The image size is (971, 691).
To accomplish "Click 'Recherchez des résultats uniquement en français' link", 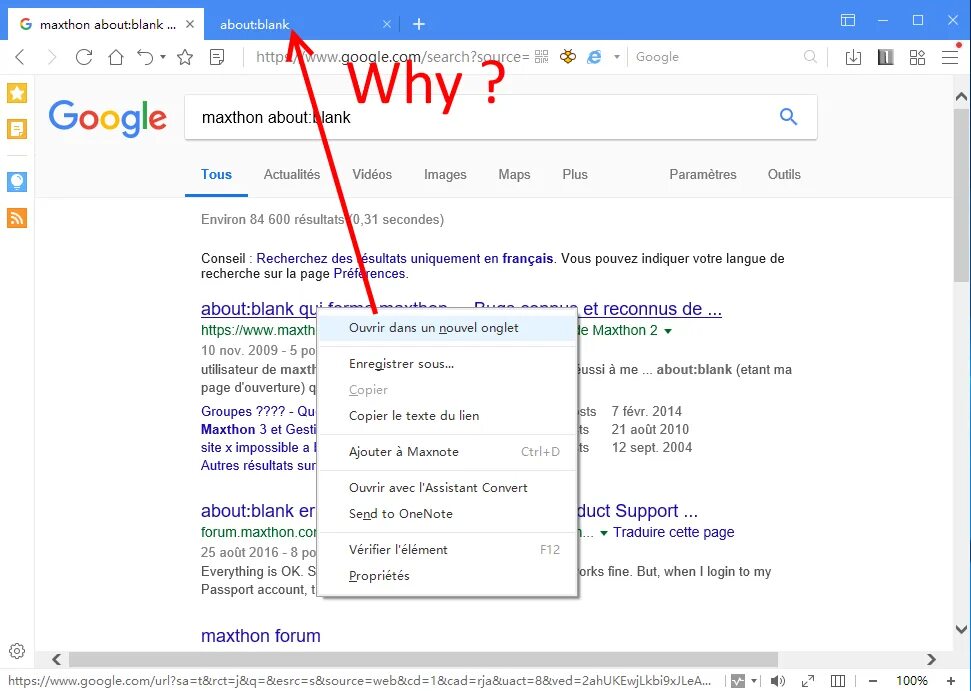I will pos(404,258).
